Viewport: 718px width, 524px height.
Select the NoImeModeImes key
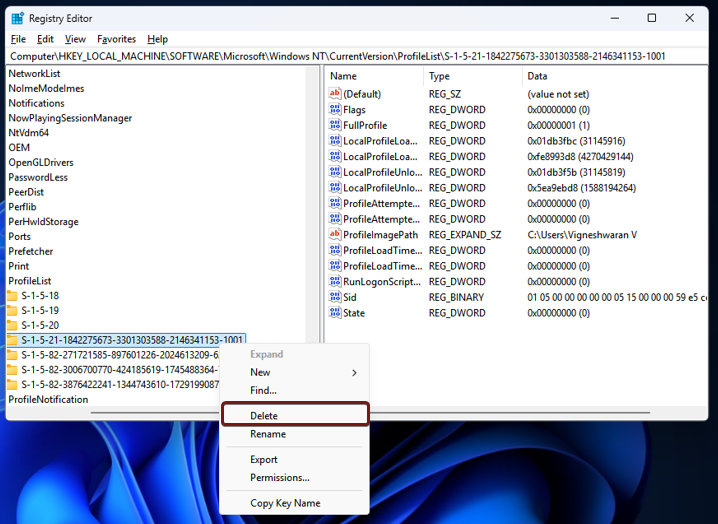tap(46, 88)
